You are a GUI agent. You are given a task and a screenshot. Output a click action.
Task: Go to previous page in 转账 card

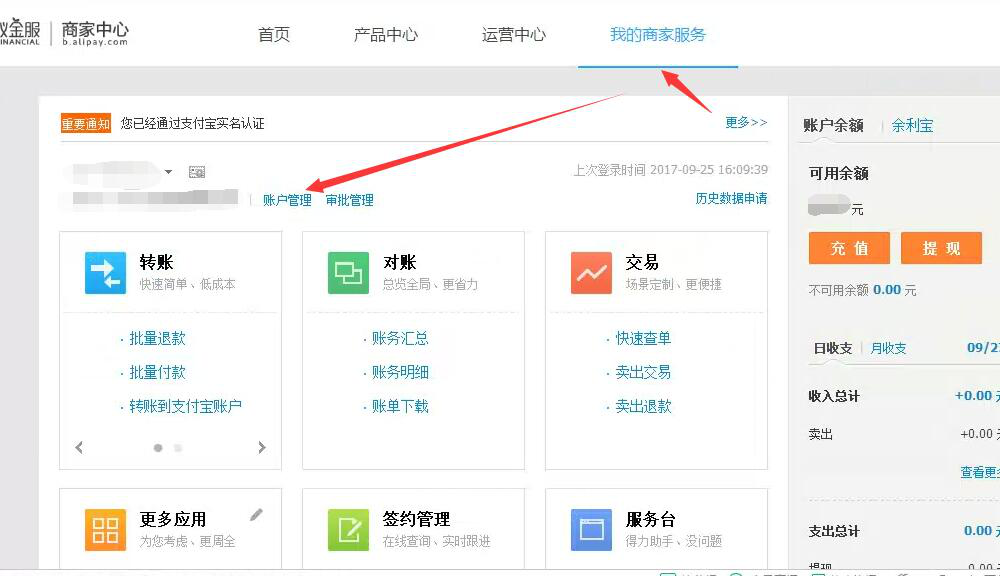pyautogui.click(x=79, y=448)
